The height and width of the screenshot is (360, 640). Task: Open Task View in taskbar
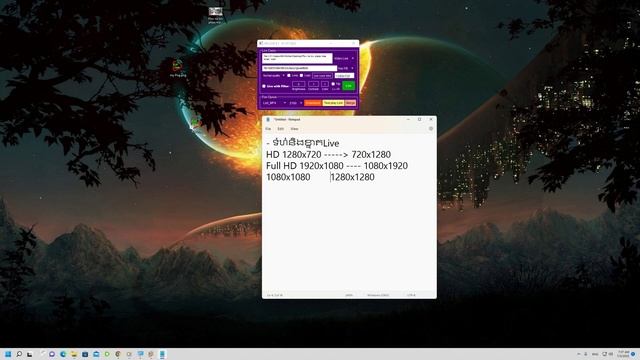(29, 354)
